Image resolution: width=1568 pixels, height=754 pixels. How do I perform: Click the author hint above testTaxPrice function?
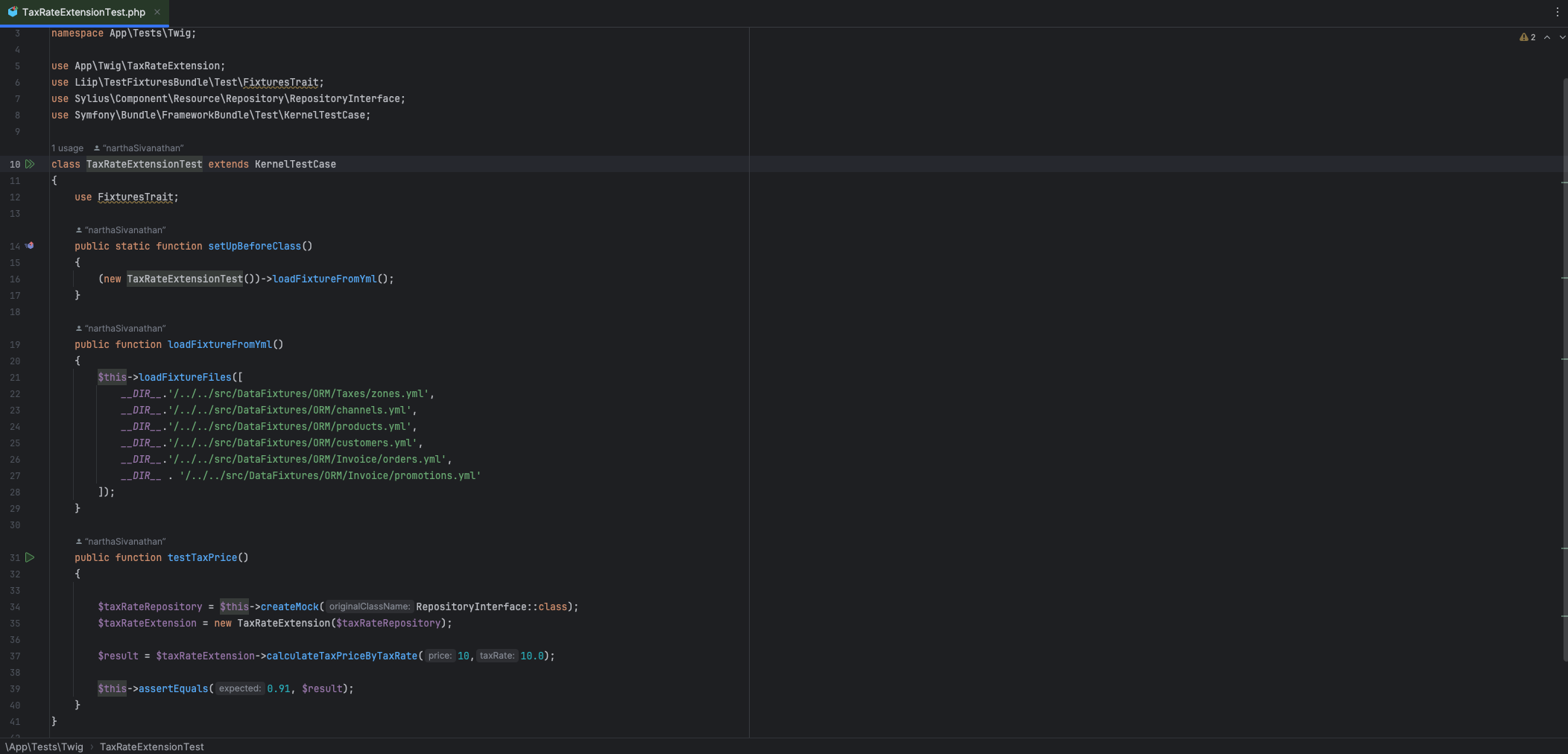[124, 542]
